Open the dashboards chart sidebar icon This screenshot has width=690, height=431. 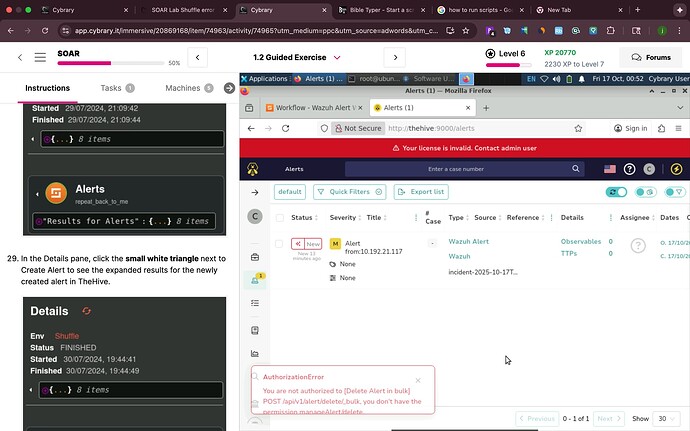tap(255, 354)
